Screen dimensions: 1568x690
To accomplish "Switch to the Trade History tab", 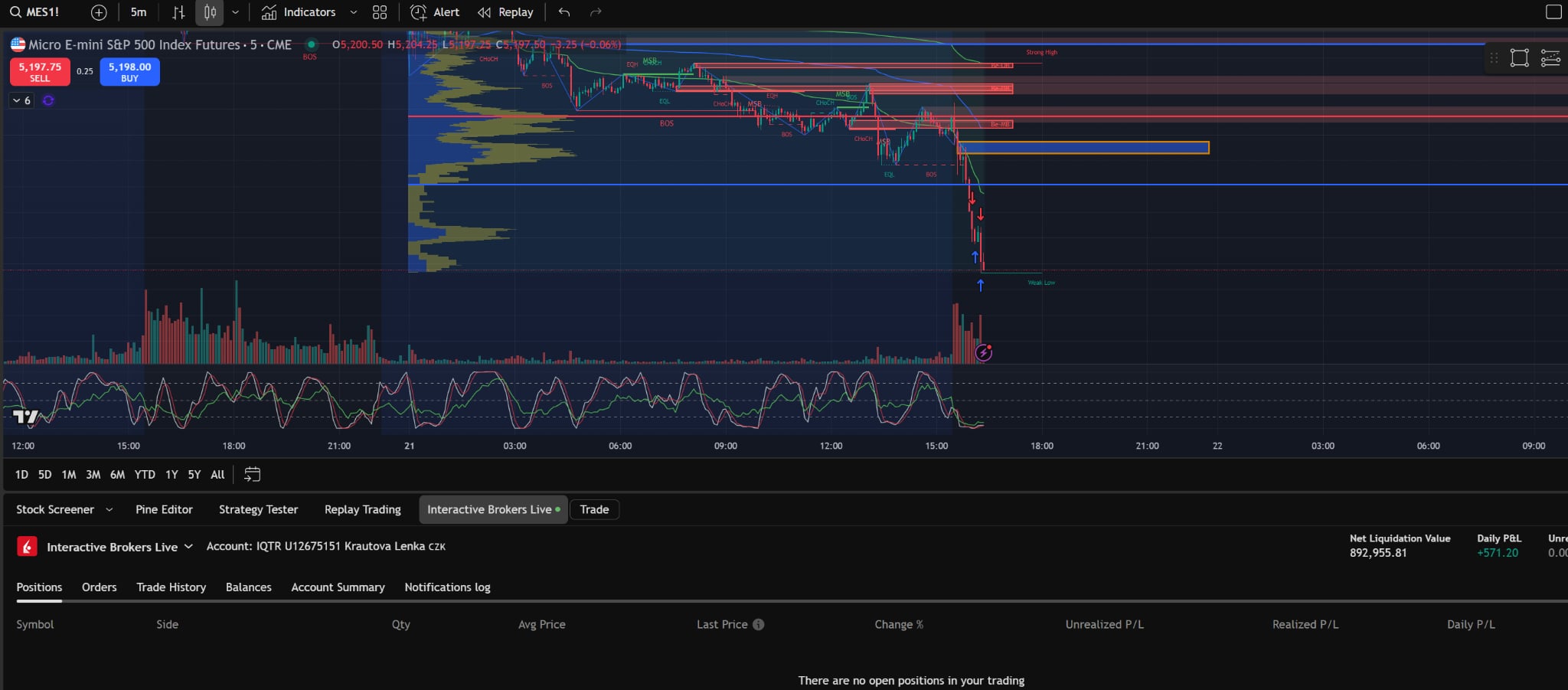I will pyautogui.click(x=171, y=587).
